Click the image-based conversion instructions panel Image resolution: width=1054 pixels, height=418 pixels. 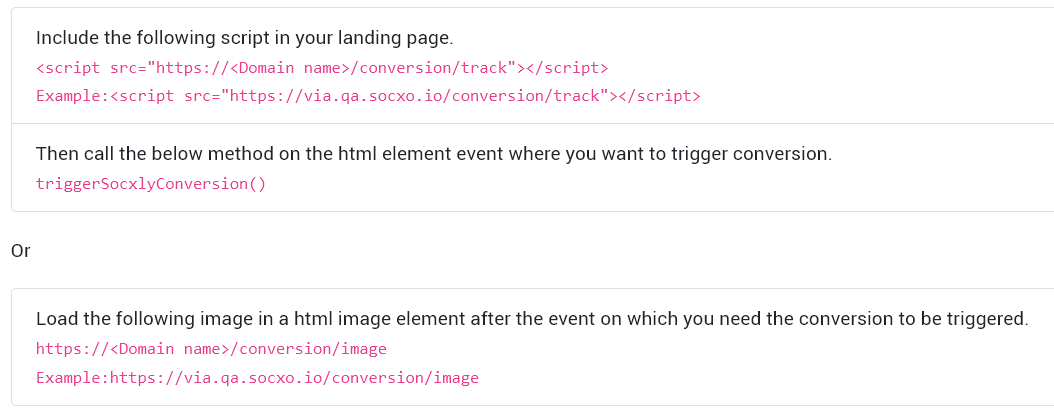532,347
